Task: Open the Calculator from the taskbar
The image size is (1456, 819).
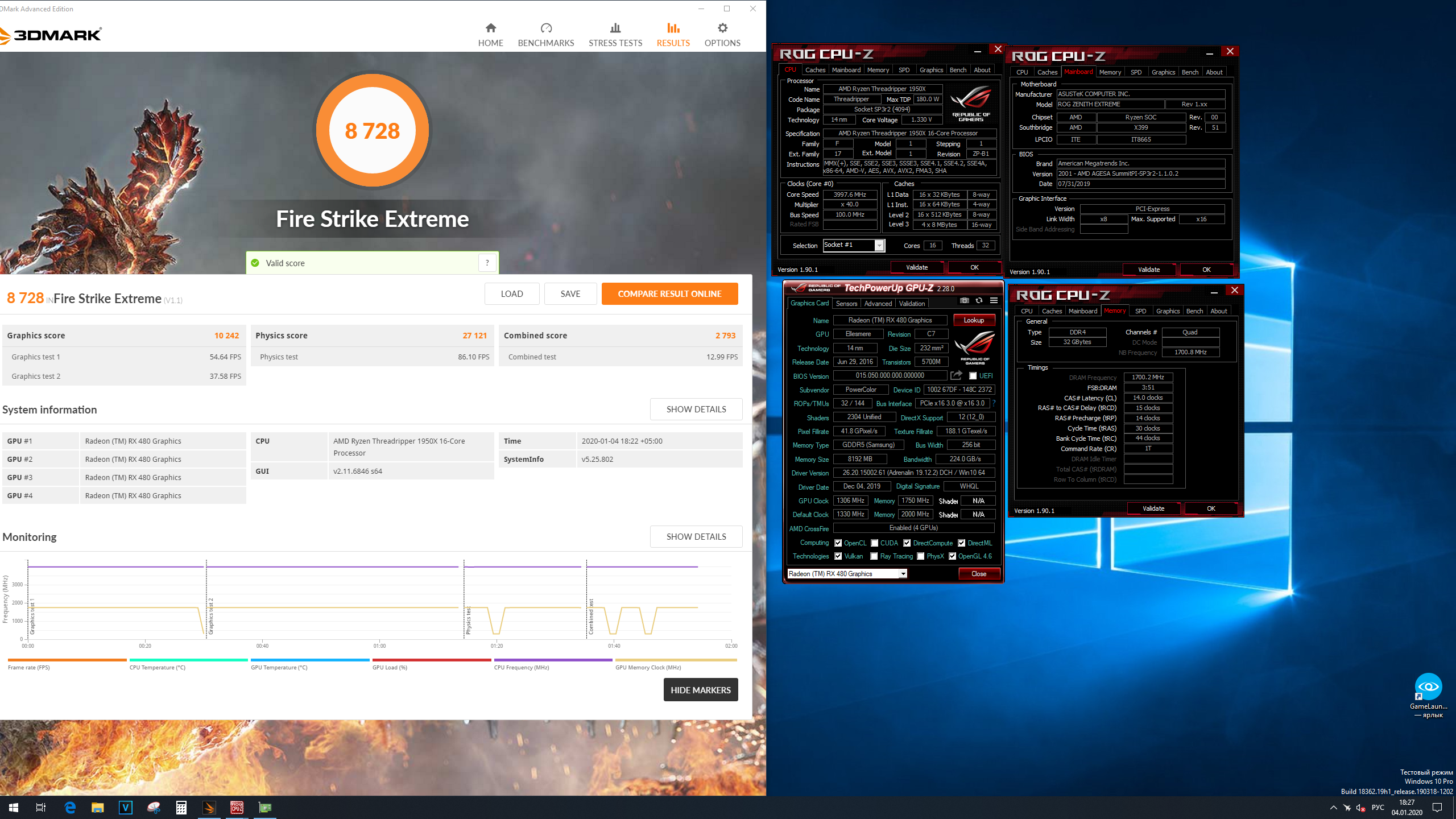Action: tap(181, 807)
